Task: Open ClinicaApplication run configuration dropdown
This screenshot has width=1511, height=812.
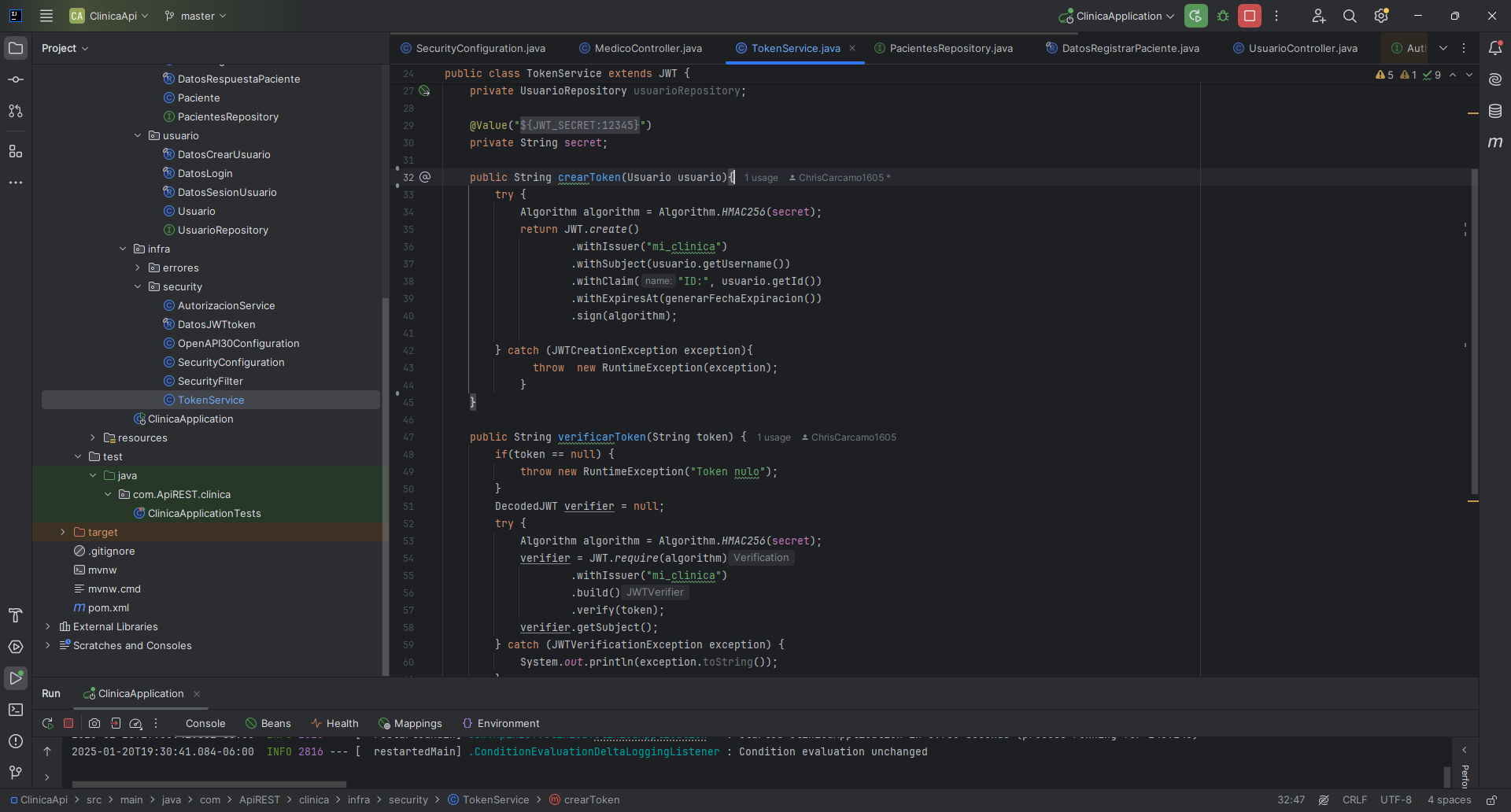Action: [1117, 16]
